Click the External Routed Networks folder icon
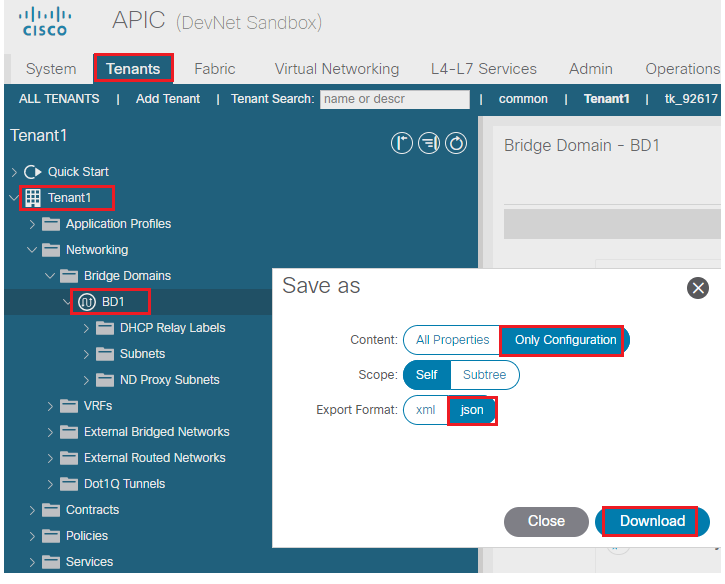 [x=69, y=458]
